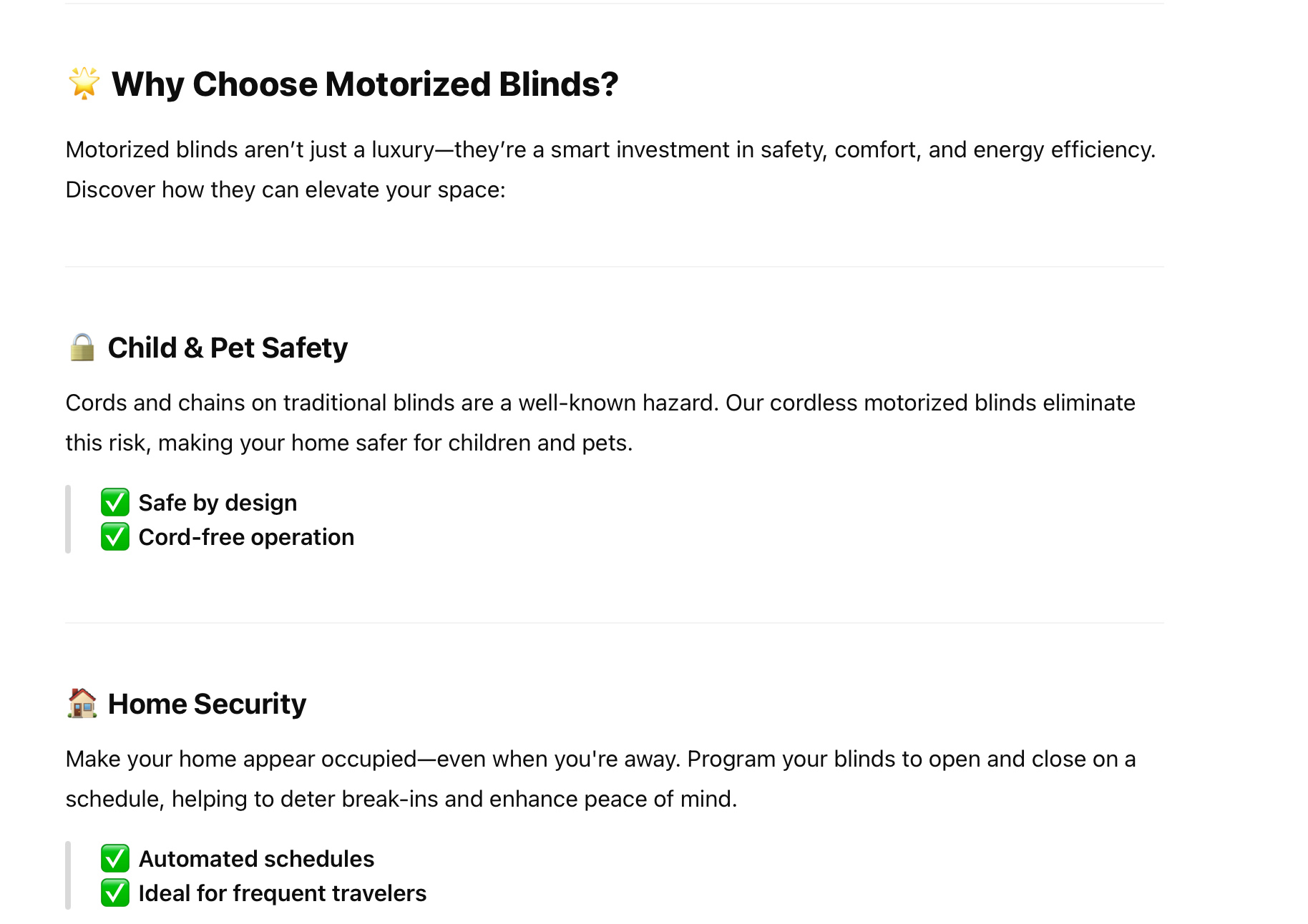This screenshot has height=924, width=1308.
Task: Click the checkmark beside Ideal for frequent travelers
Action: 115,893
